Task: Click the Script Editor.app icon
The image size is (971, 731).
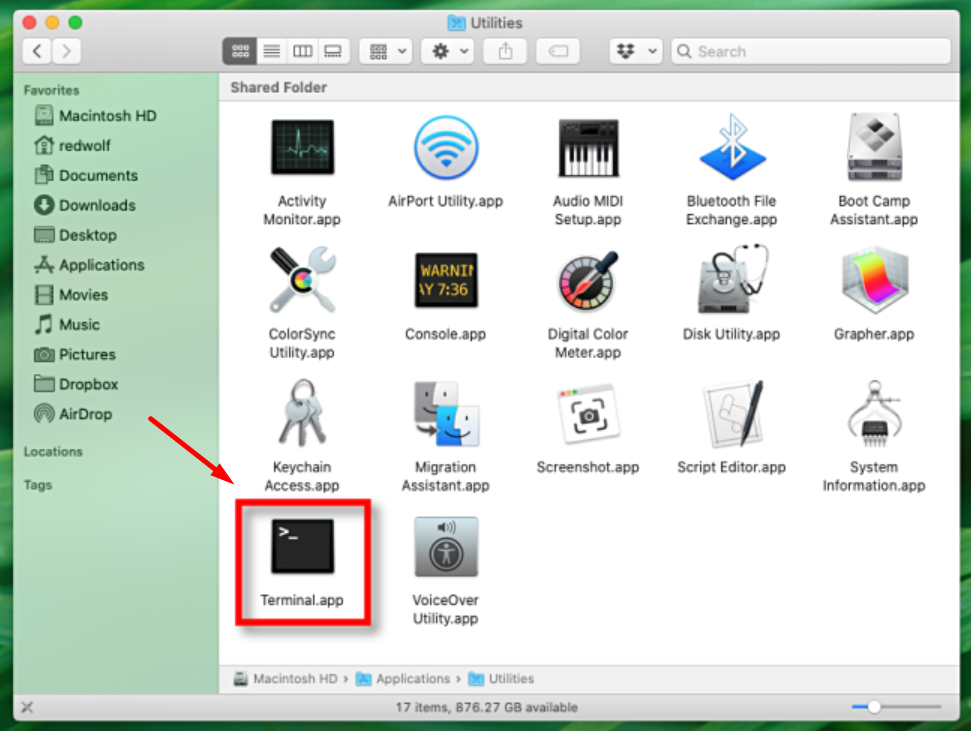Action: click(x=732, y=414)
